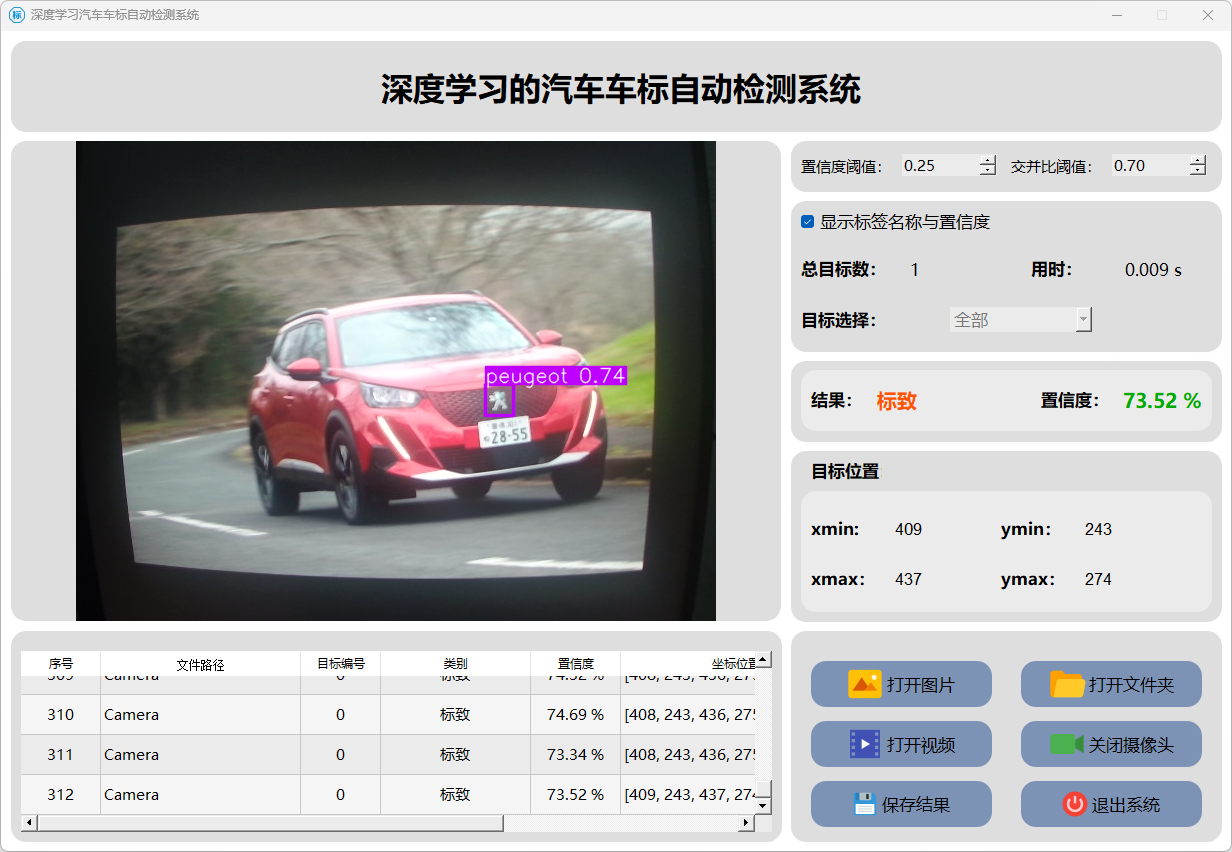
Task: Click the floppy disk icon on 保存结果
Action: [864, 804]
